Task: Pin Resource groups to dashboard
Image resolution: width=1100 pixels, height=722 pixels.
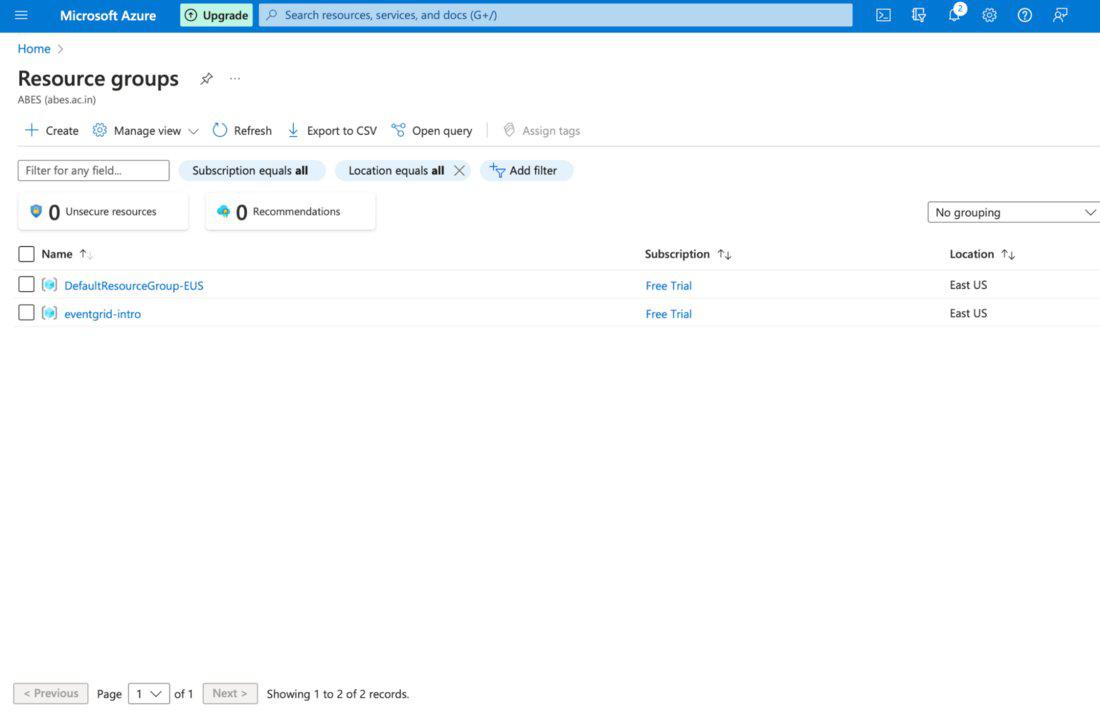Action: pyautogui.click(x=206, y=79)
